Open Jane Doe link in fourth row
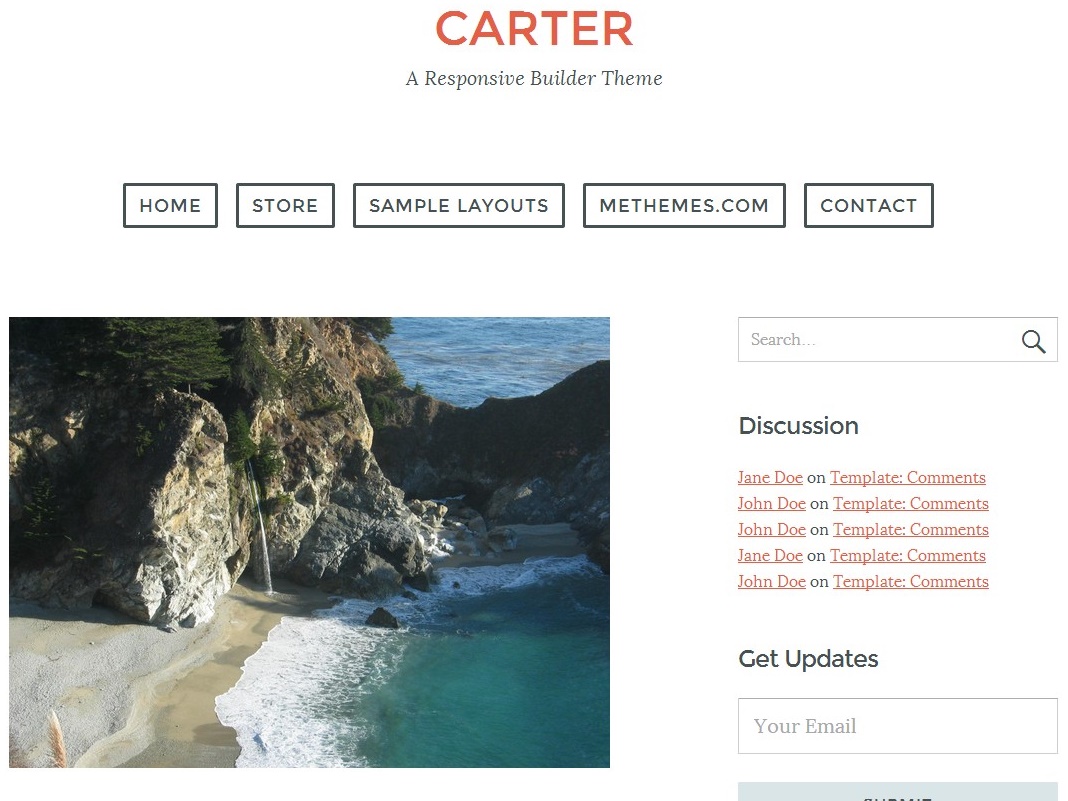1068x801 pixels. point(770,555)
